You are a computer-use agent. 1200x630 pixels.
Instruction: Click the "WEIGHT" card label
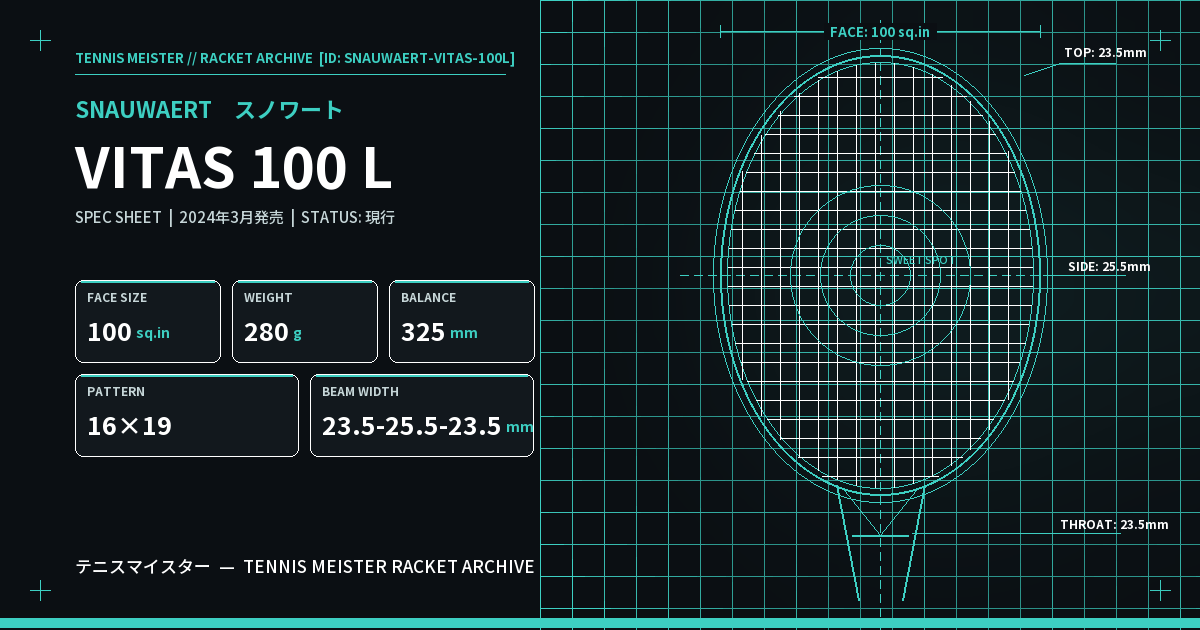(268, 298)
